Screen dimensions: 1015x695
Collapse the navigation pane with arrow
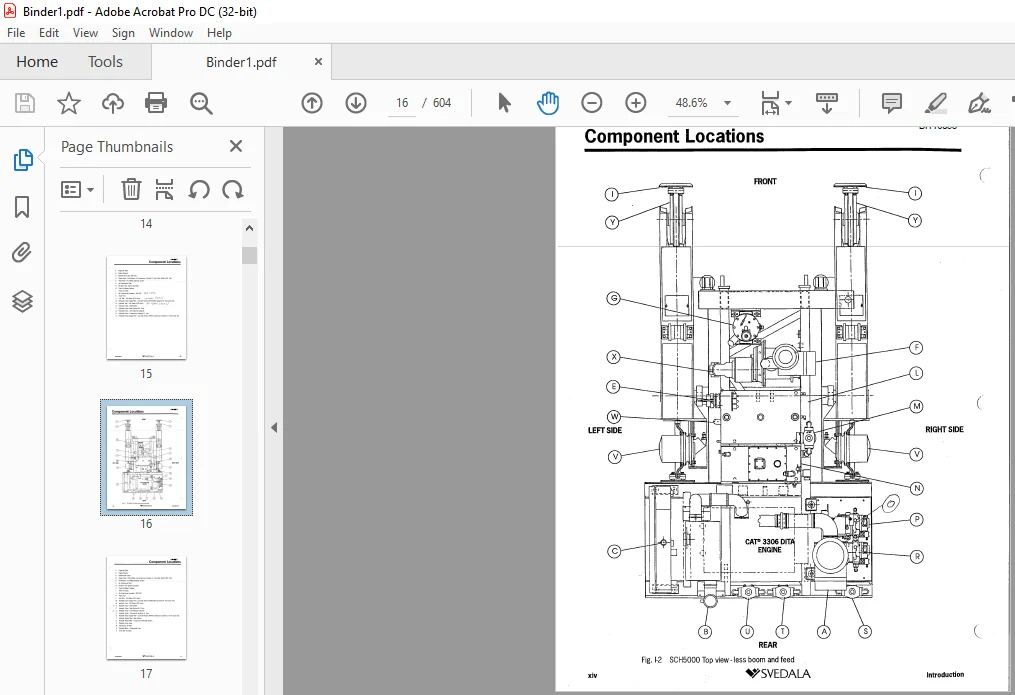pyautogui.click(x=274, y=427)
